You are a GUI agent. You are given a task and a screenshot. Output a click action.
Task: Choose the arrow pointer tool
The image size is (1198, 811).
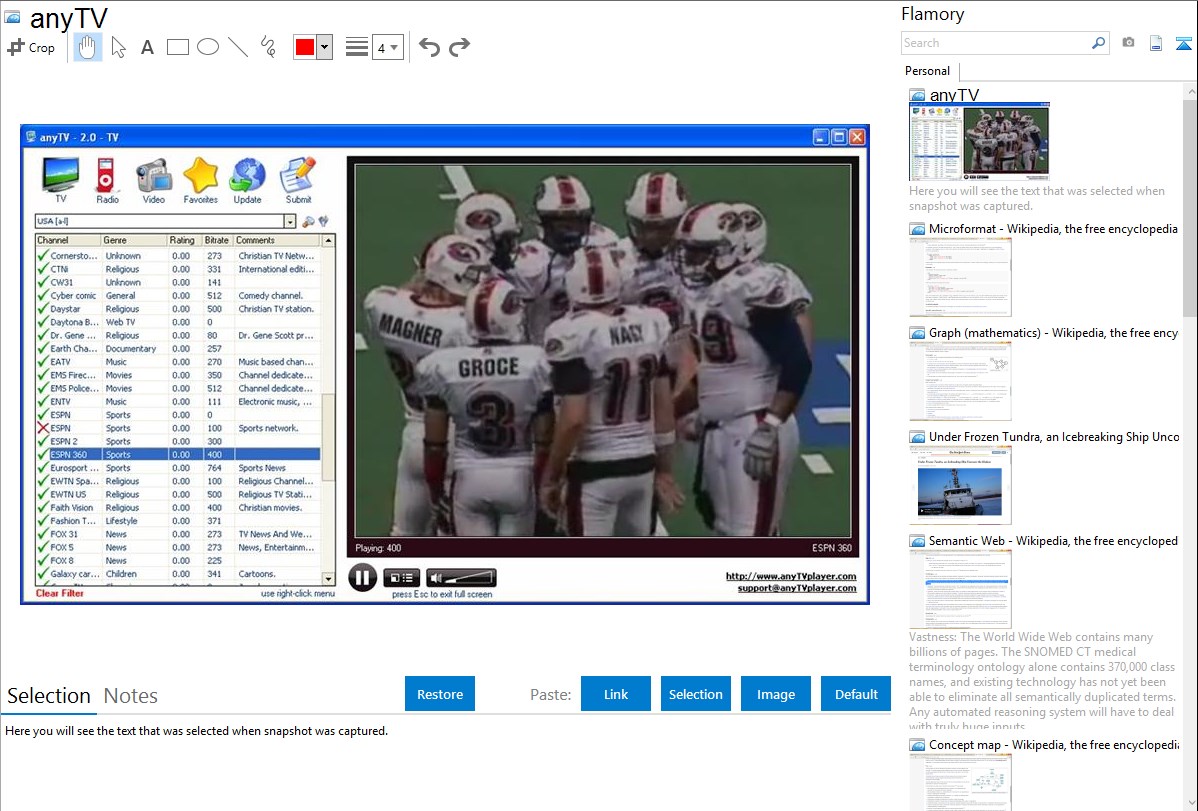click(118, 47)
